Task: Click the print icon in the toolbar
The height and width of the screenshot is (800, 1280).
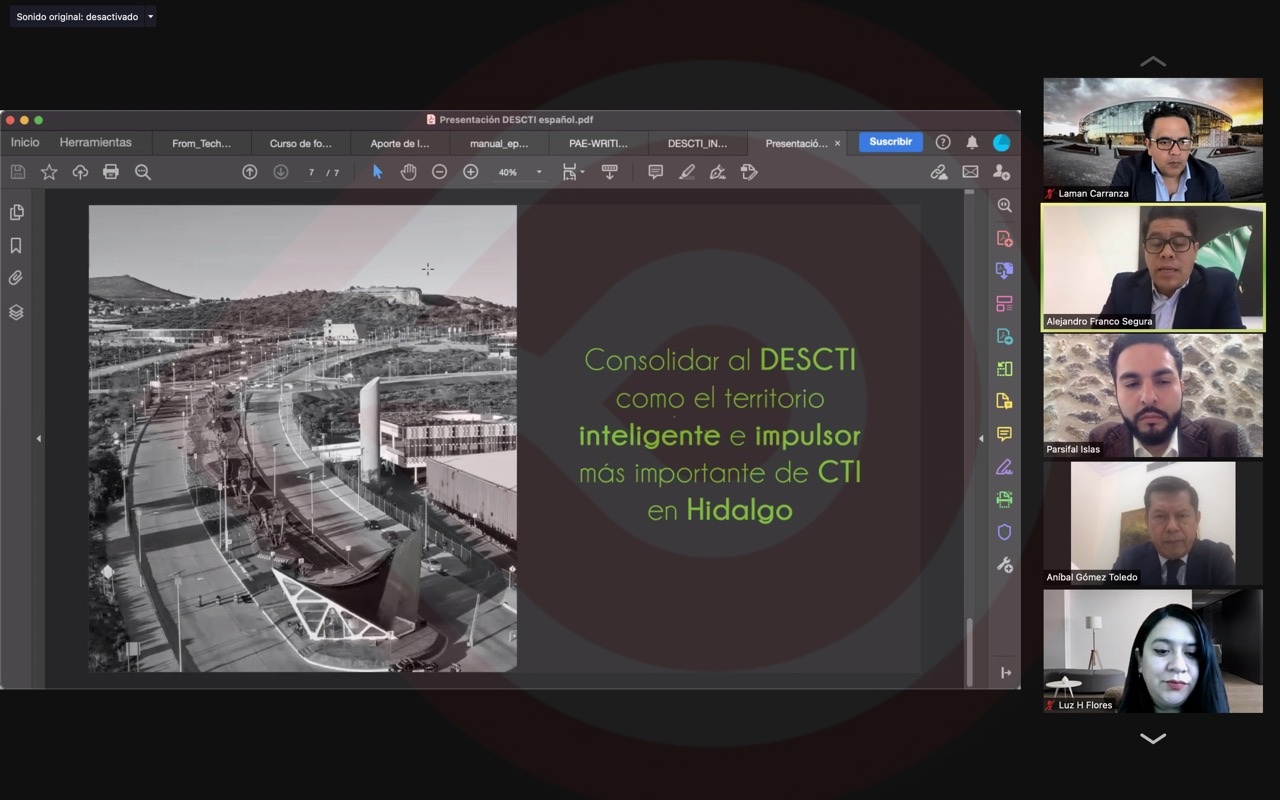Action: coord(111,172)
